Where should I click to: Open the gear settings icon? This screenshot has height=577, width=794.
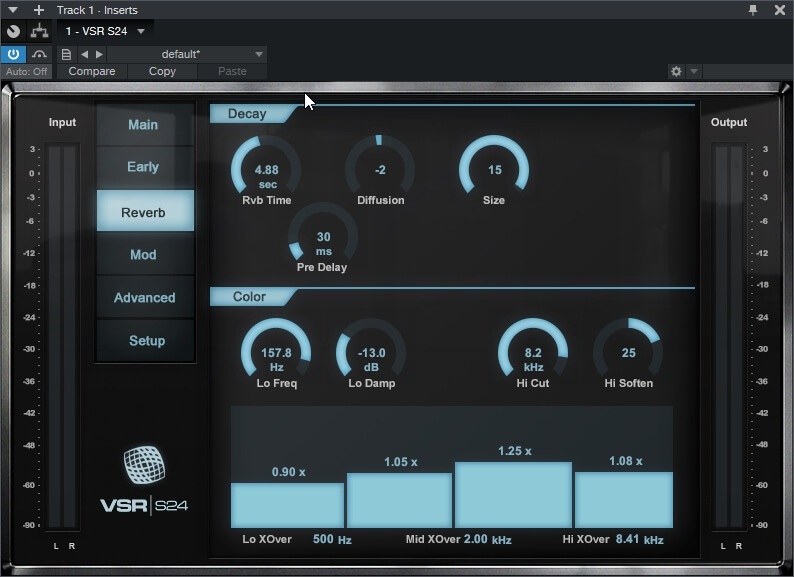click(676, 71)
